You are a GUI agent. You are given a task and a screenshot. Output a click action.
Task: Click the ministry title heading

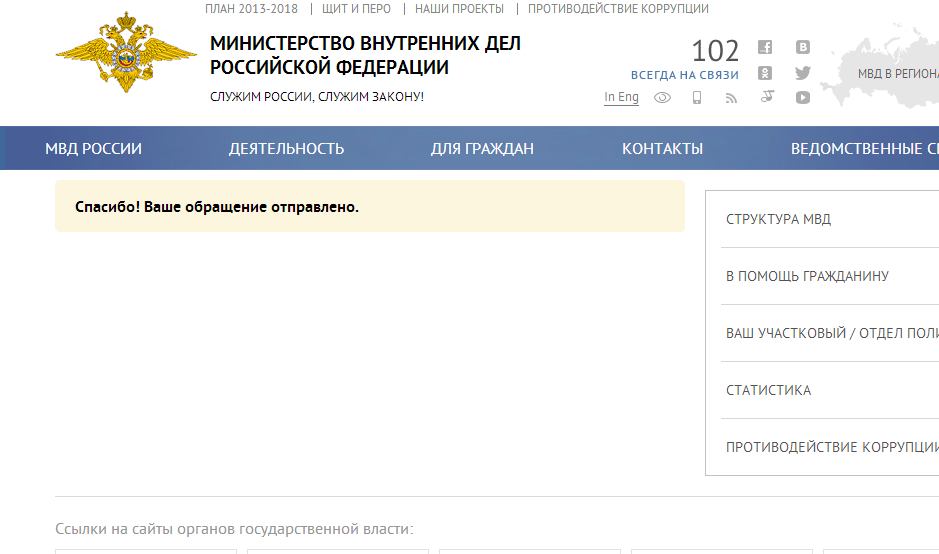click(x=365, y=55)
